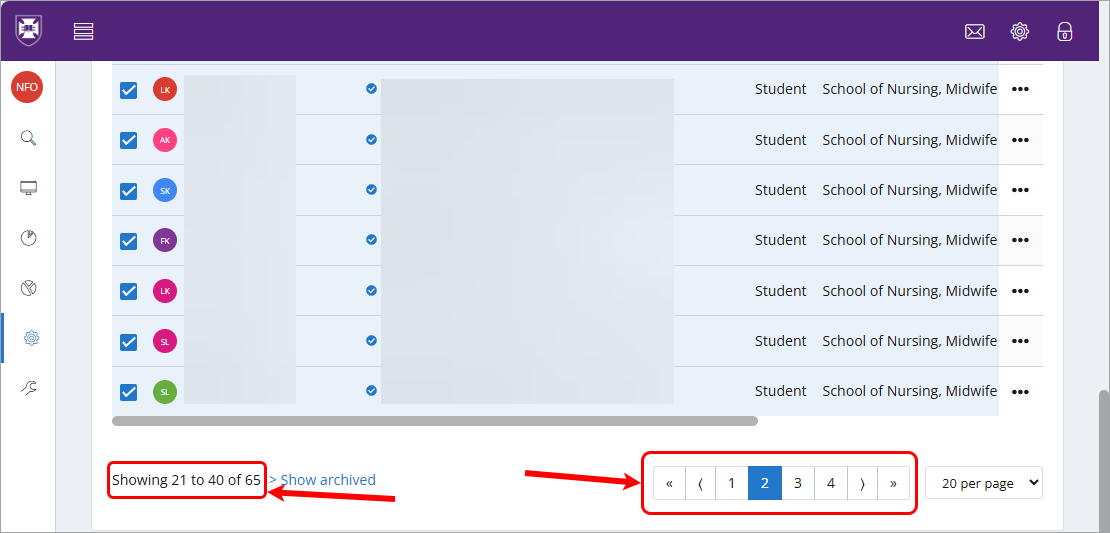Open the pie clock icon in sidebar
Image resolution: width=1110 pixels, height=533 pixels.
(x=28, y=238)
